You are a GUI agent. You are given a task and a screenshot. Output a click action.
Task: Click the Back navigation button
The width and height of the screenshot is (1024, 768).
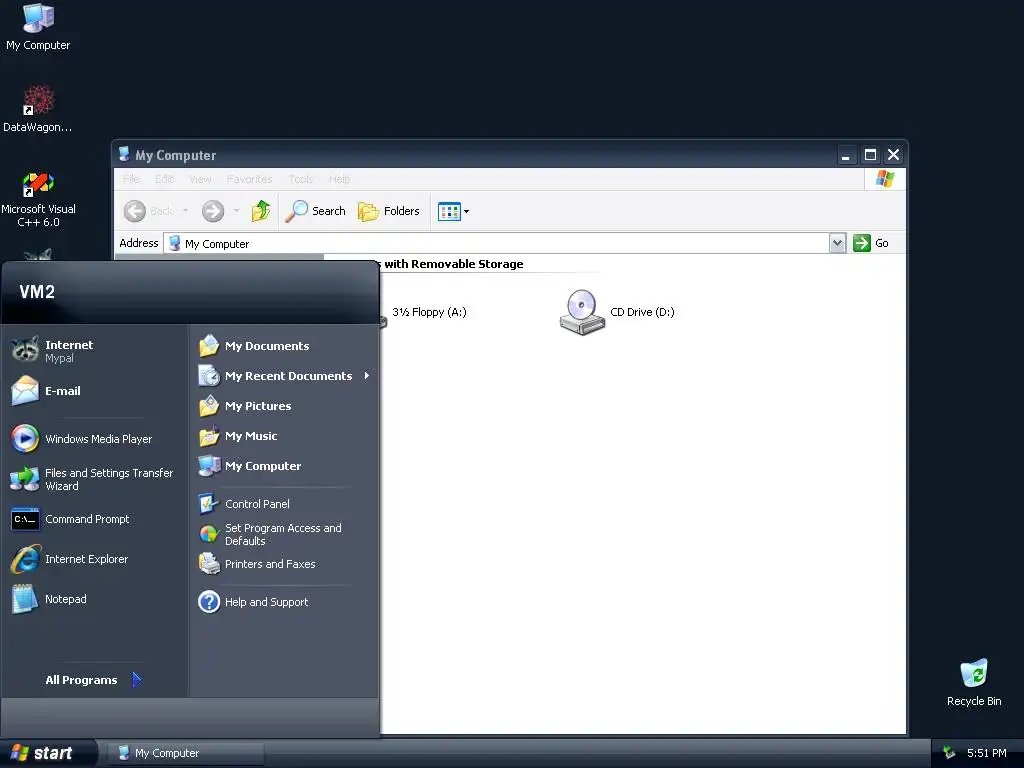coord(149,211)
